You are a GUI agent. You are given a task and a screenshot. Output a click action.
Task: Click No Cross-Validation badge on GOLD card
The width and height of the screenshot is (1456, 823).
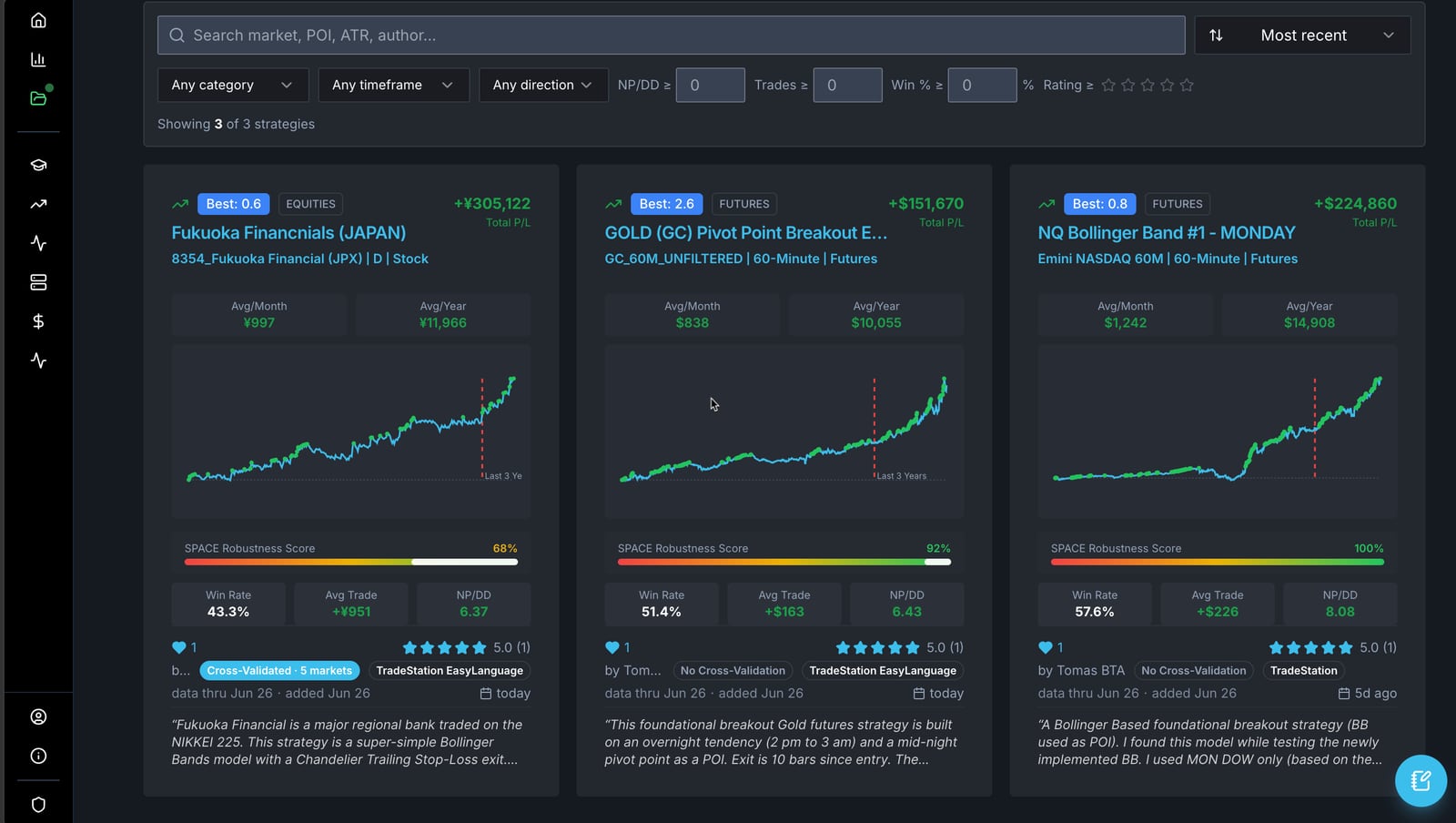[x=733, y=671]
